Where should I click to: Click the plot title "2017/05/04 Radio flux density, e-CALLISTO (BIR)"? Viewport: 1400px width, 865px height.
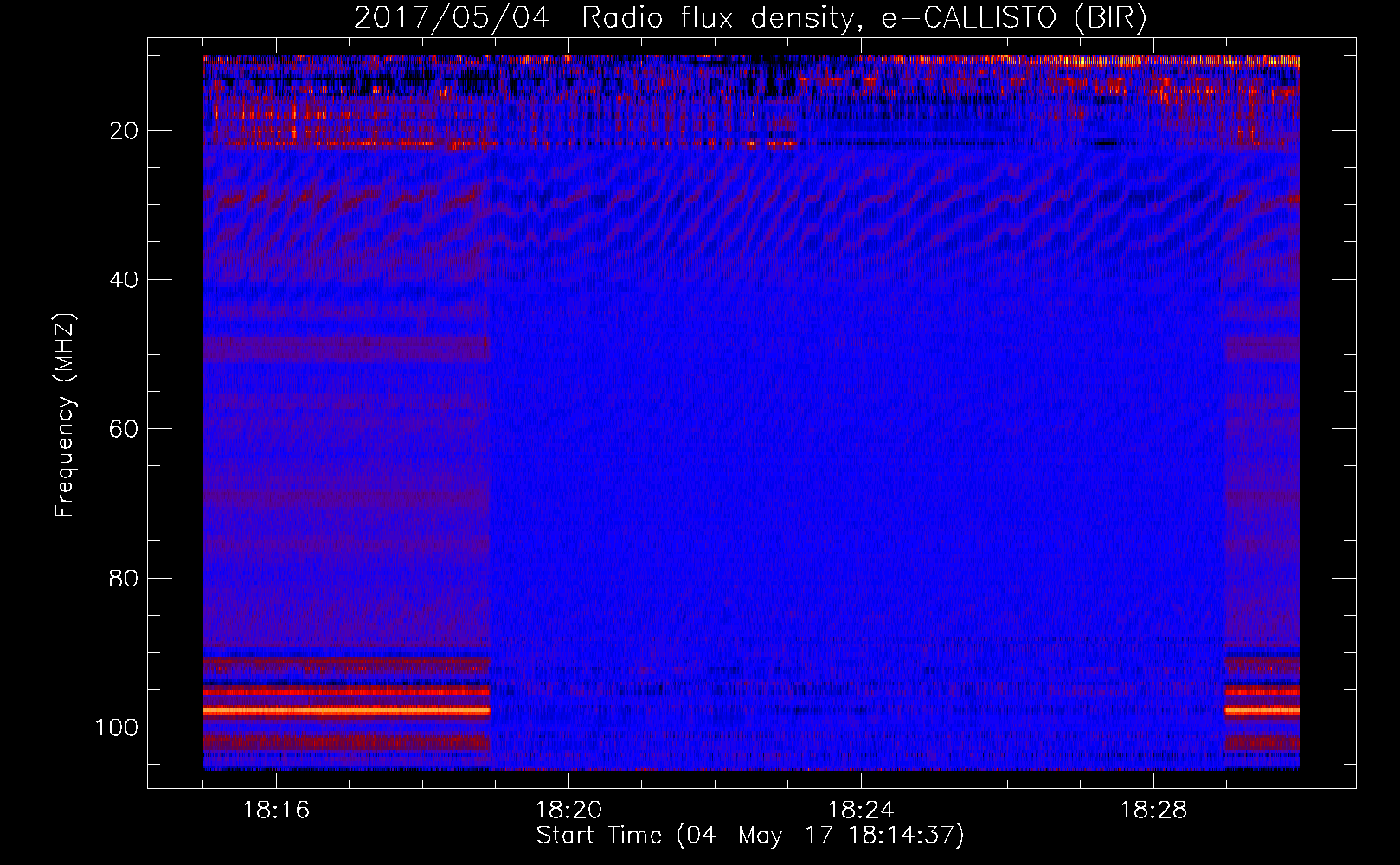(750, 17)
